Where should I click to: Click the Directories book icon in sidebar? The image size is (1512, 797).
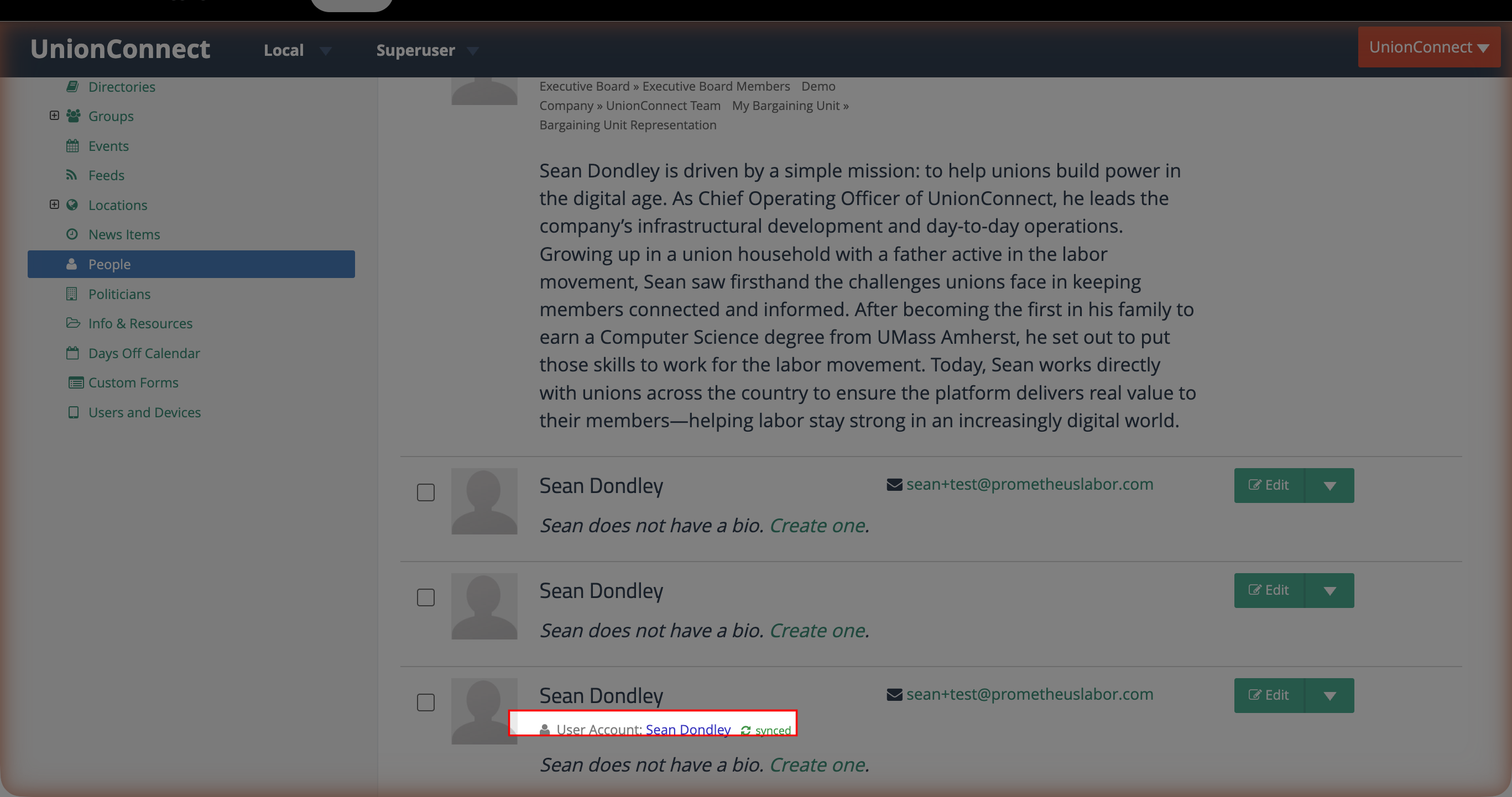tap(72, 87)
